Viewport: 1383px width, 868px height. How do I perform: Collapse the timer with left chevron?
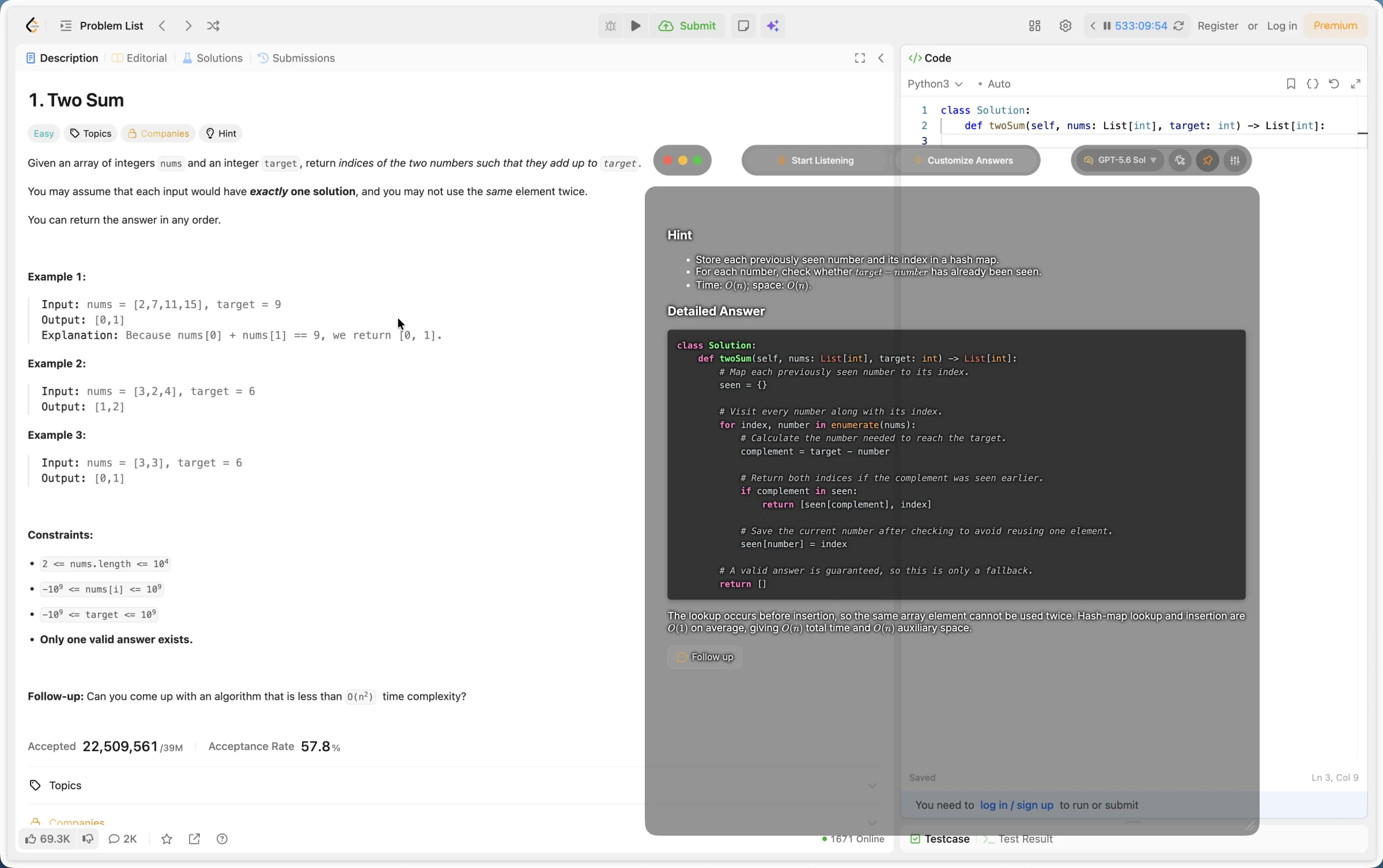pos(1093,25)
